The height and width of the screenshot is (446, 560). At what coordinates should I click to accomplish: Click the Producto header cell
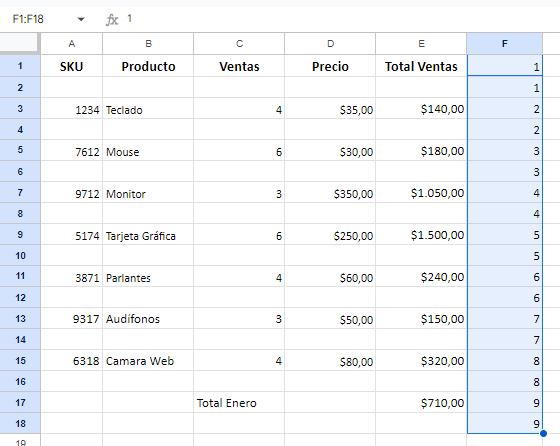click(x=148, y=66)
